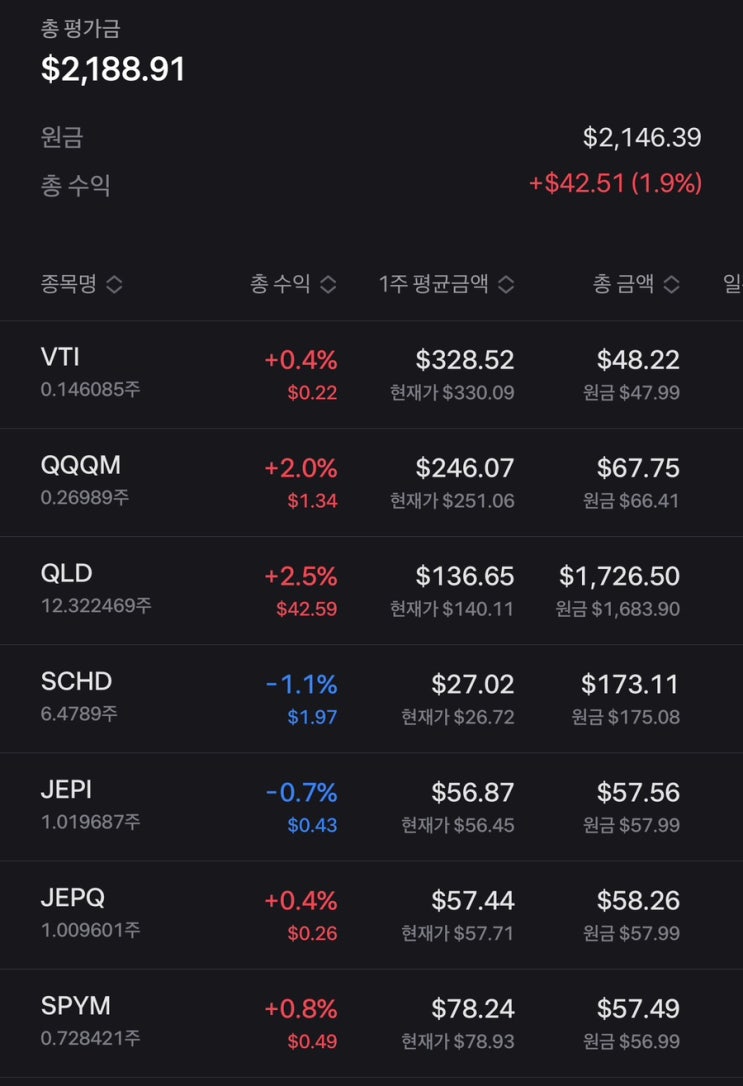Viewport: 743px width, 1086px height.
Task: Sort by 총 금액 column arrows
Action: [x=670, y=285]
